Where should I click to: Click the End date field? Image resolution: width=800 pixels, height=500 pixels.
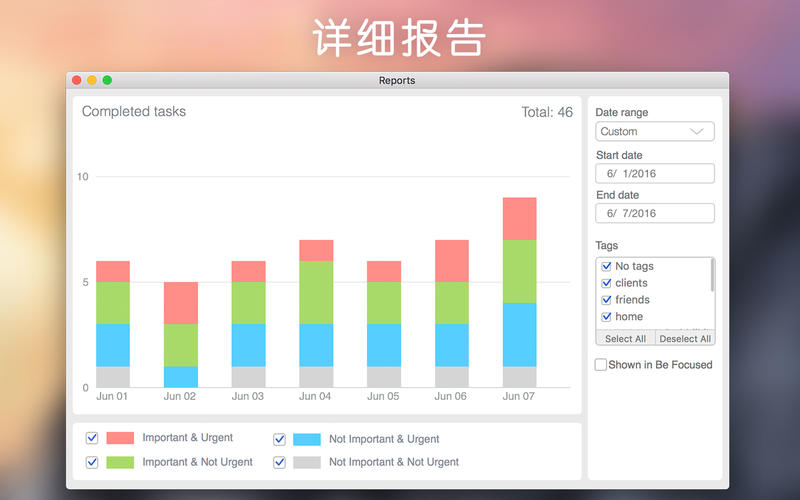(655, 213)
